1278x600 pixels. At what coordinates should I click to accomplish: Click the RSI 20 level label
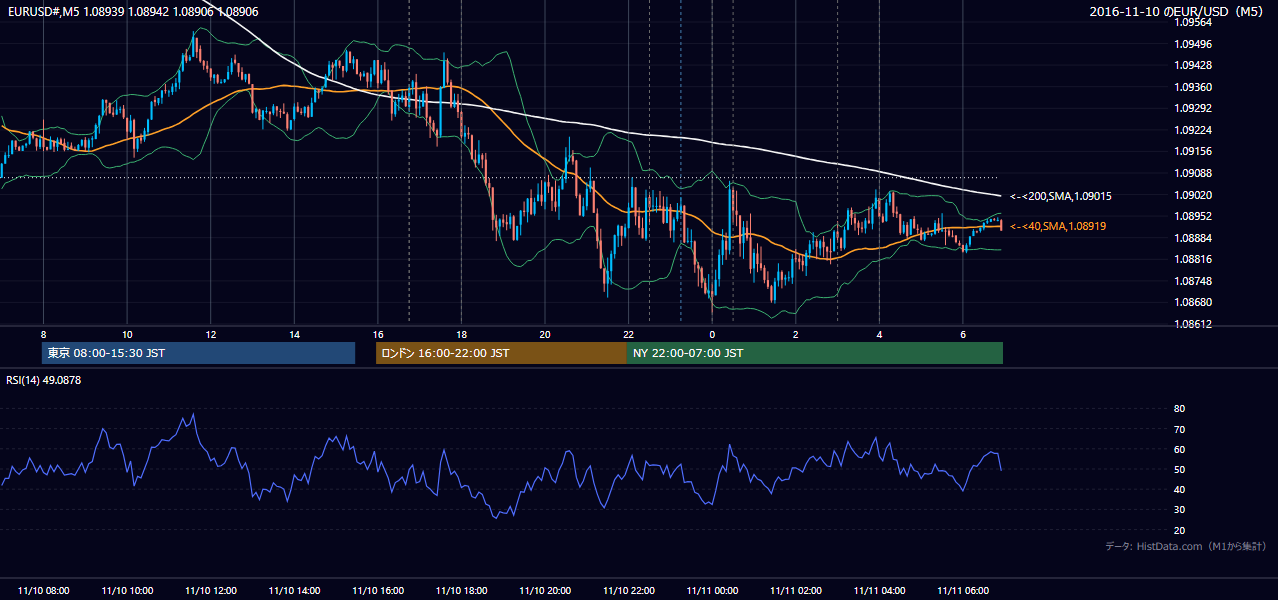1179,531
